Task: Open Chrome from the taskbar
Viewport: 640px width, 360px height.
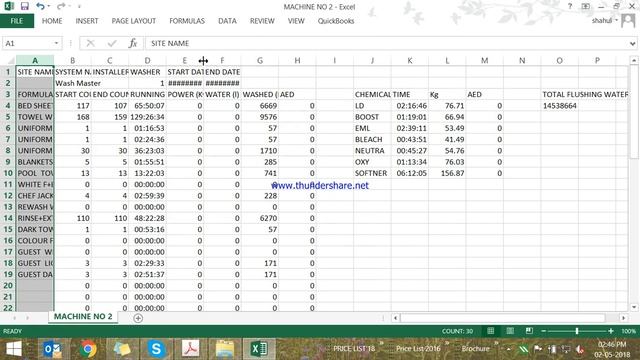Action: [87, 349]
